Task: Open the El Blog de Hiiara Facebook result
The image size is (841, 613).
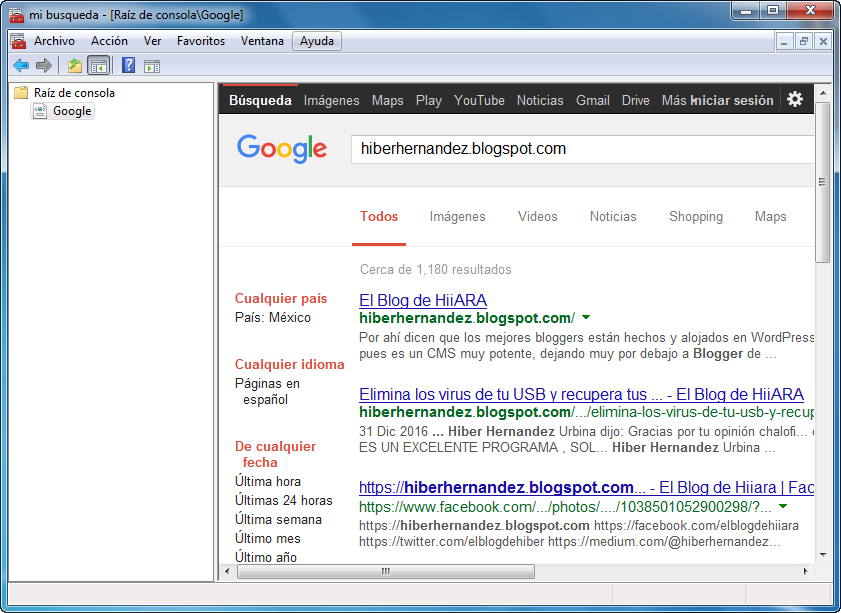Action: click(586, 488)
